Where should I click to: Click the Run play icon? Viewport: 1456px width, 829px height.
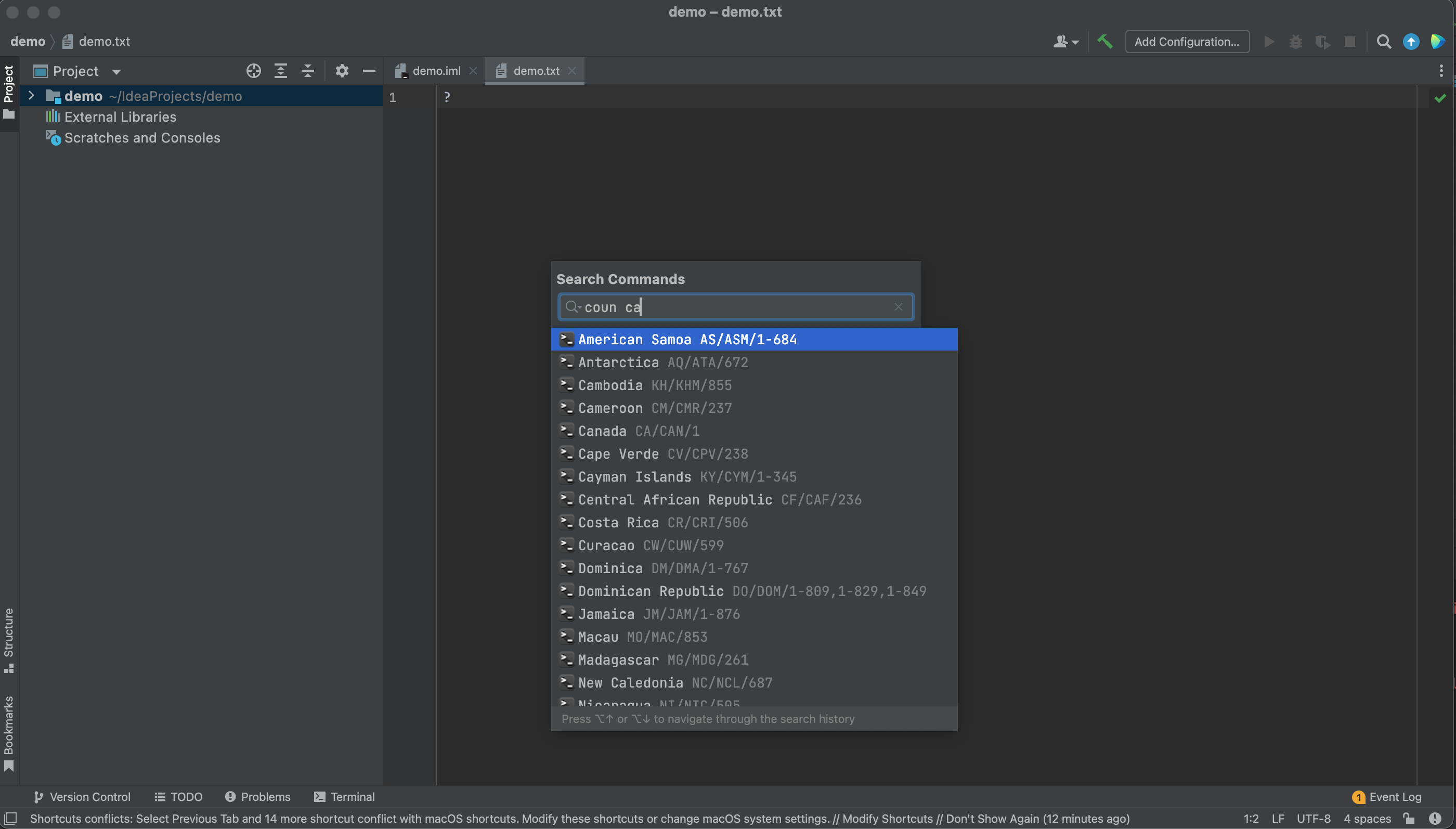(x=1269, y=42)
